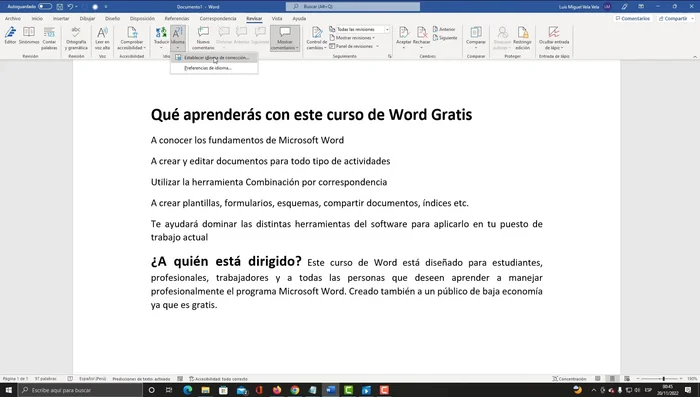Click the Aceptar change icon

(404, 32)
